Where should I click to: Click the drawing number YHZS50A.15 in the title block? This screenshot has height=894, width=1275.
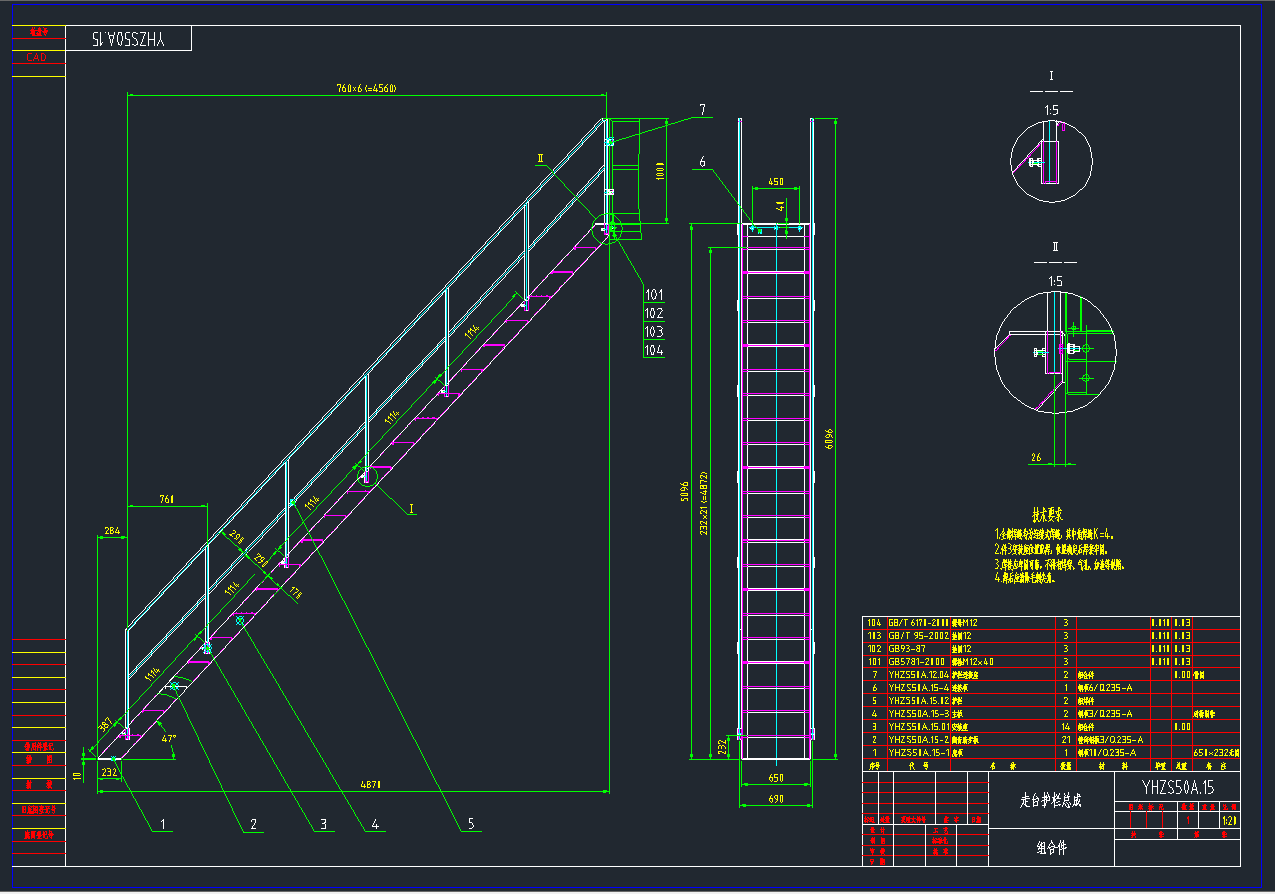[x=1178, y=788]
